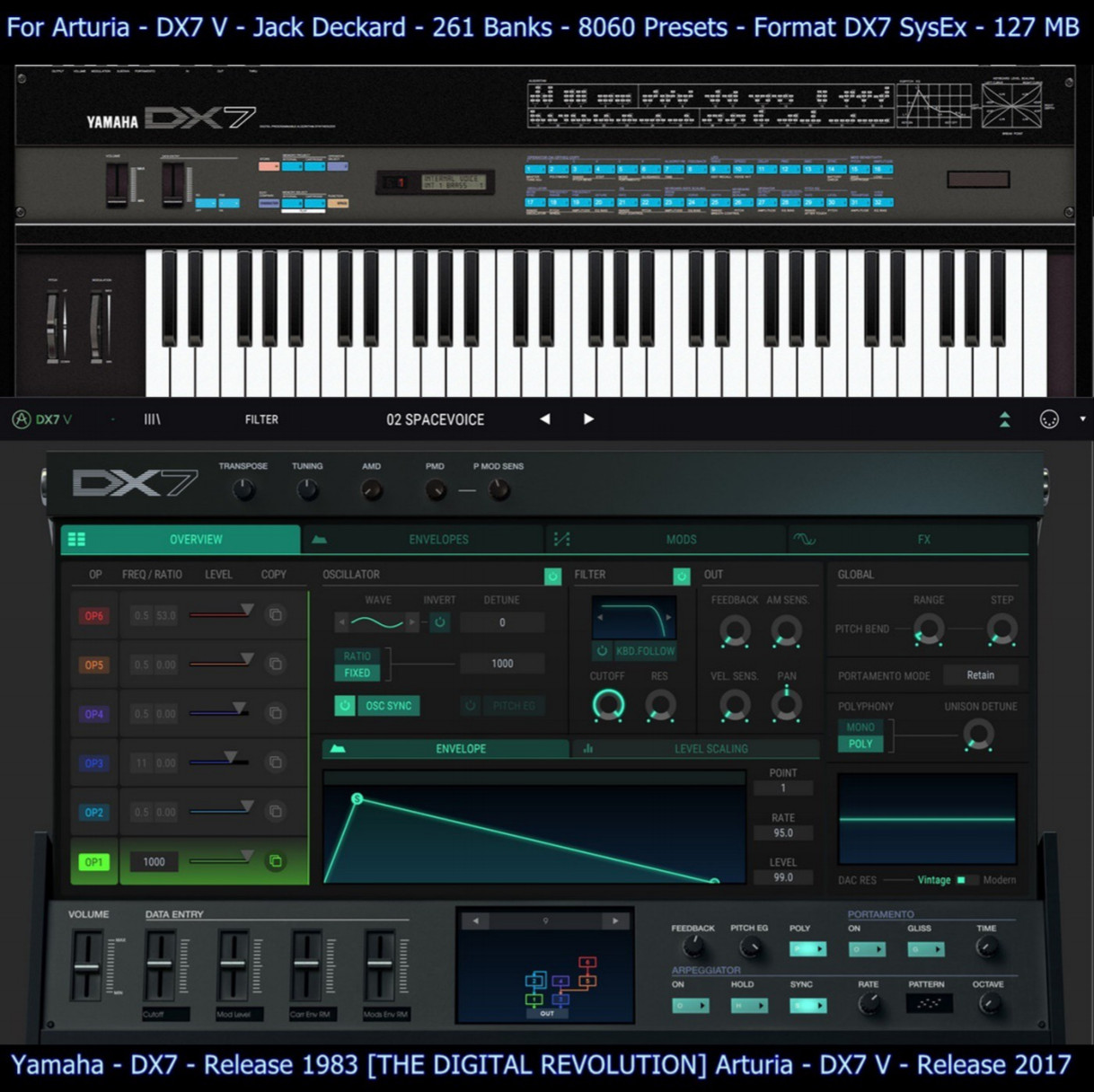Click the preset name 02 SPACEVOICE
The width and height of the screenshot is (1094, 1092).
(435, 419)
